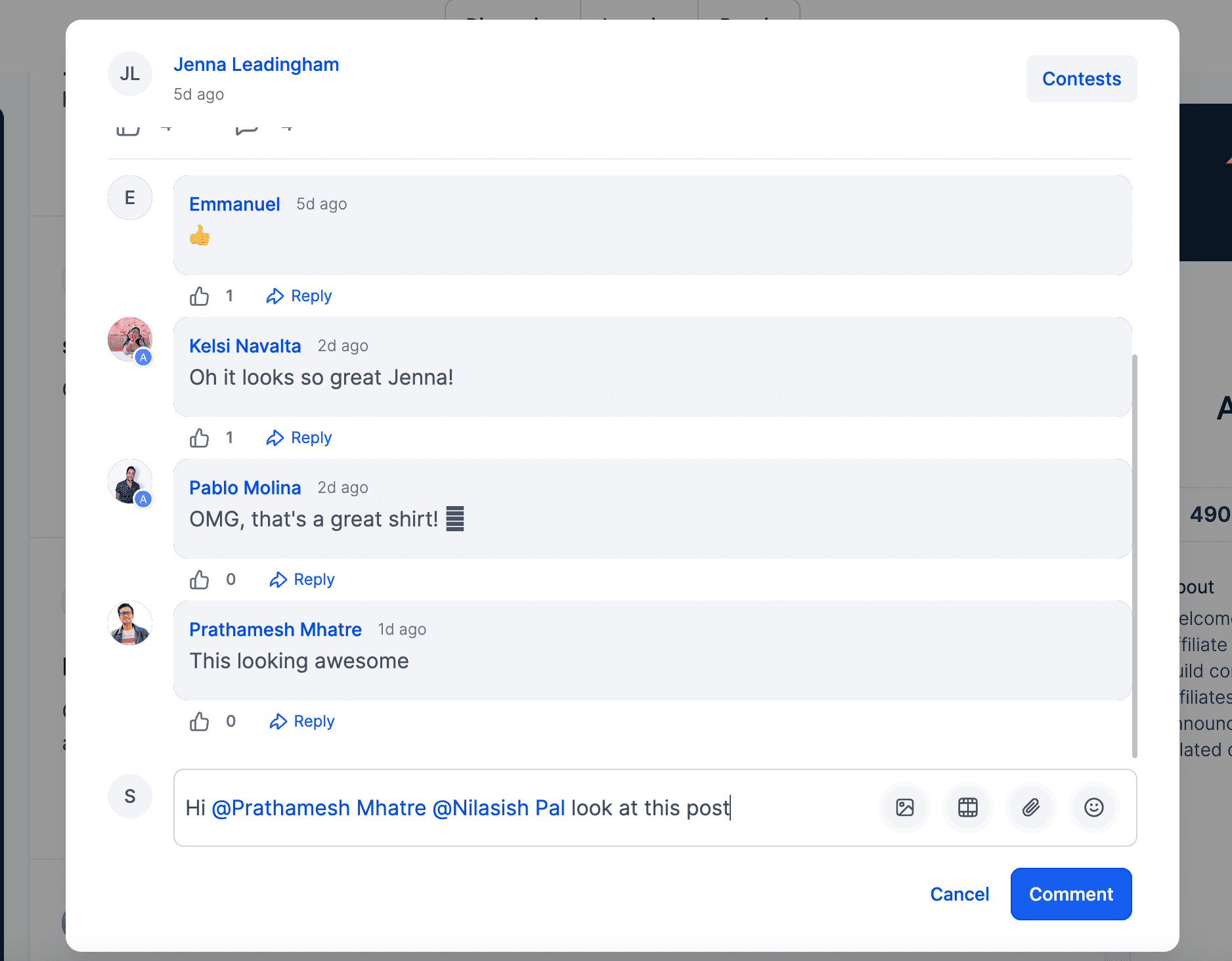This screenshot has width=1232, height=961.
Task: Click the @Prathamesh Mhatre mention in draft
Action: click(x=319, y=808)
